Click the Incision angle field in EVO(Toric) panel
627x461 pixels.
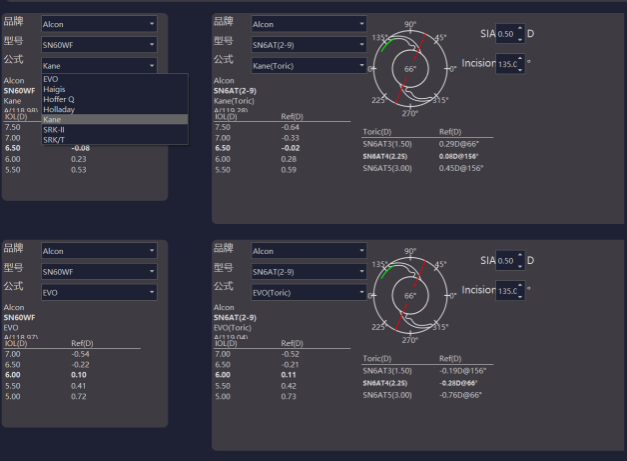(510, 290)
